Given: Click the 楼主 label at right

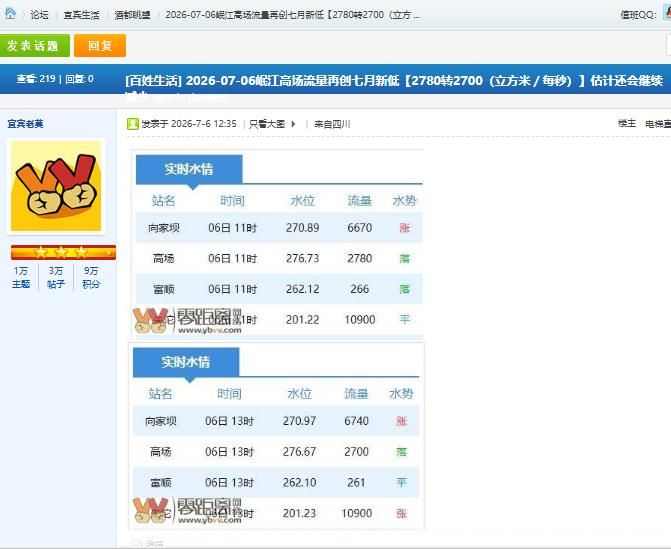Looking at the screenshot, I should tap(627, 123).
